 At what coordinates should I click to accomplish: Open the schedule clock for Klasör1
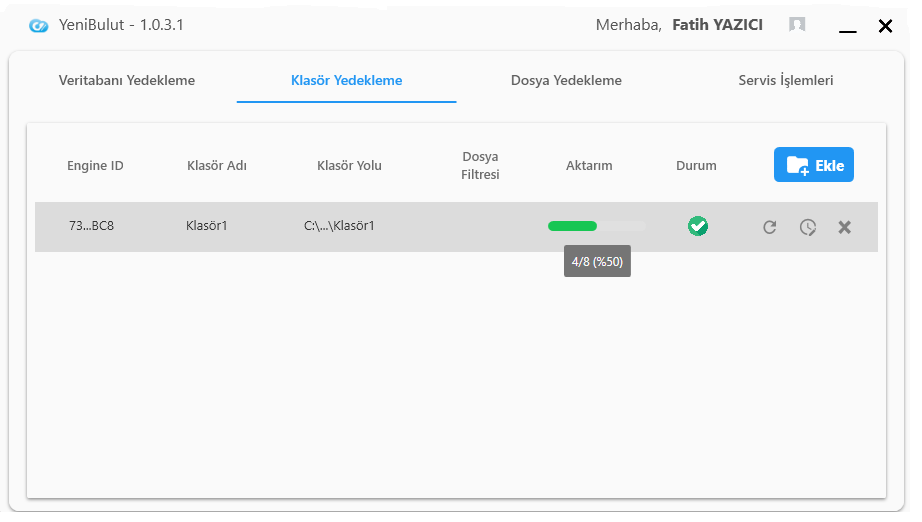pos(807,227)
